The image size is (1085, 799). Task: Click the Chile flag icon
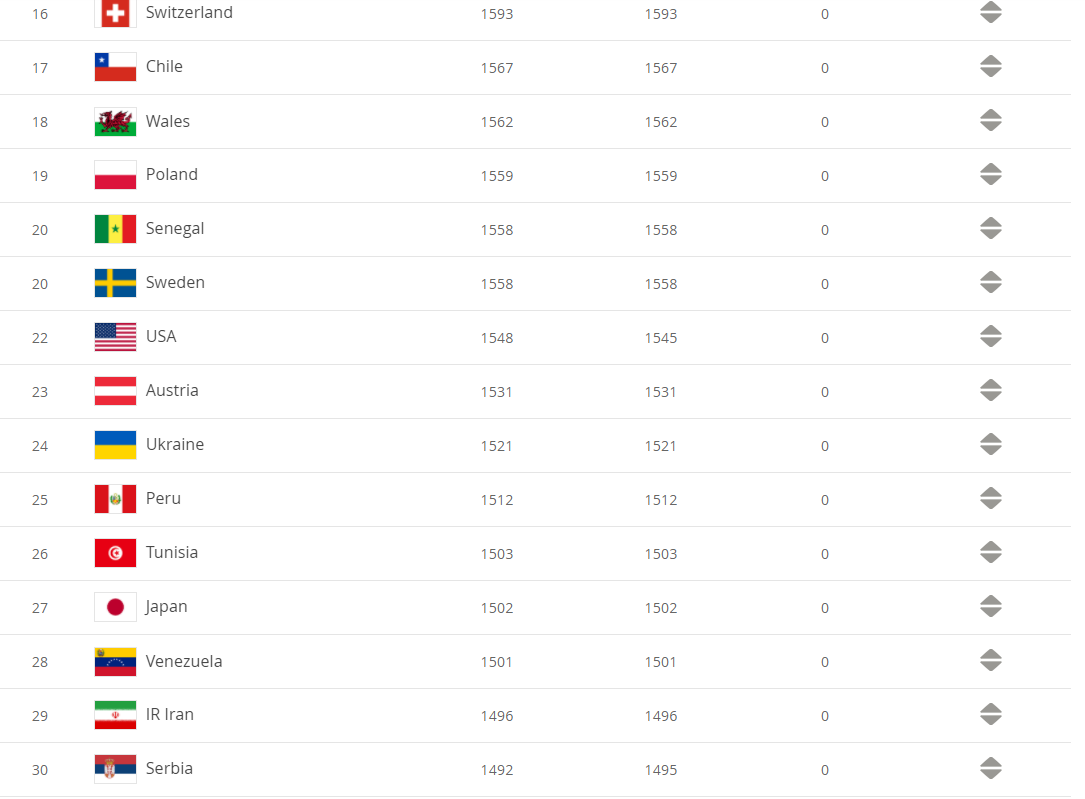point(114,66)
